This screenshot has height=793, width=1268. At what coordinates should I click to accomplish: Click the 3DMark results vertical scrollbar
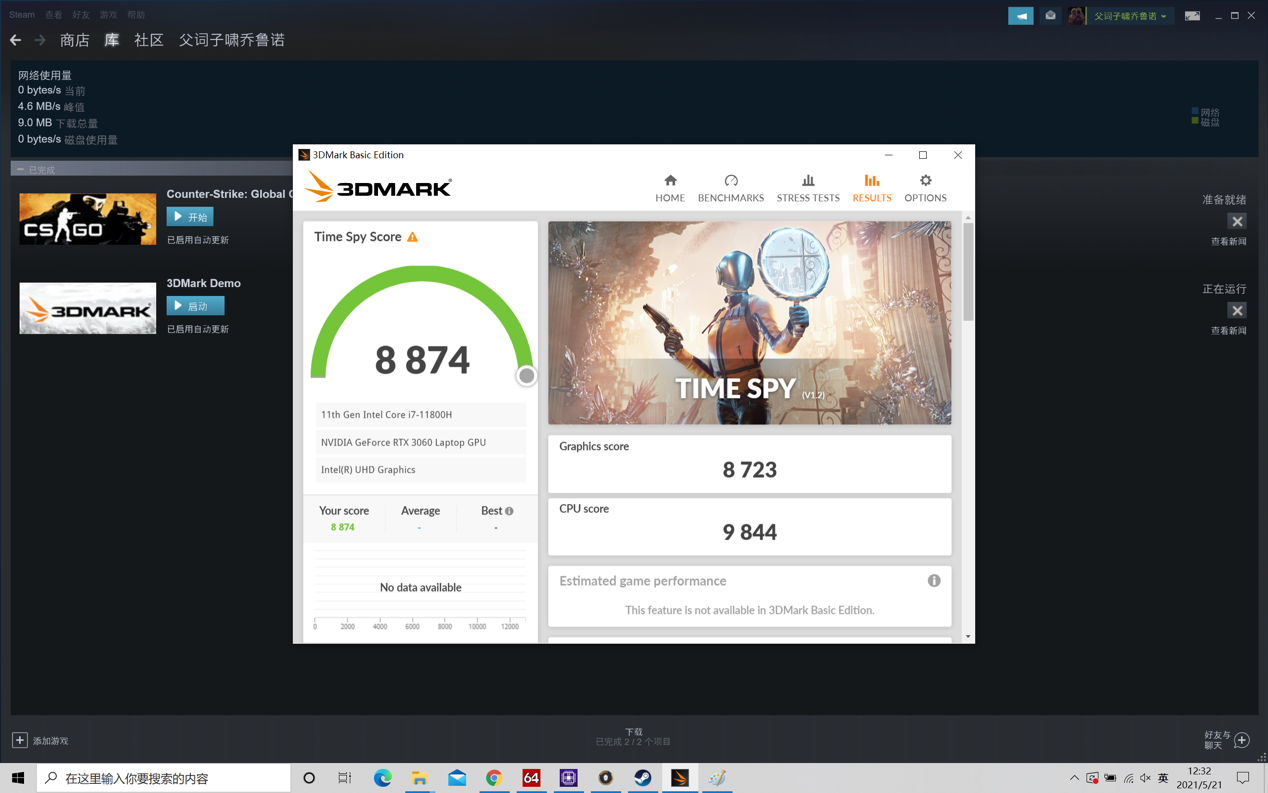(x=967, y=272)
